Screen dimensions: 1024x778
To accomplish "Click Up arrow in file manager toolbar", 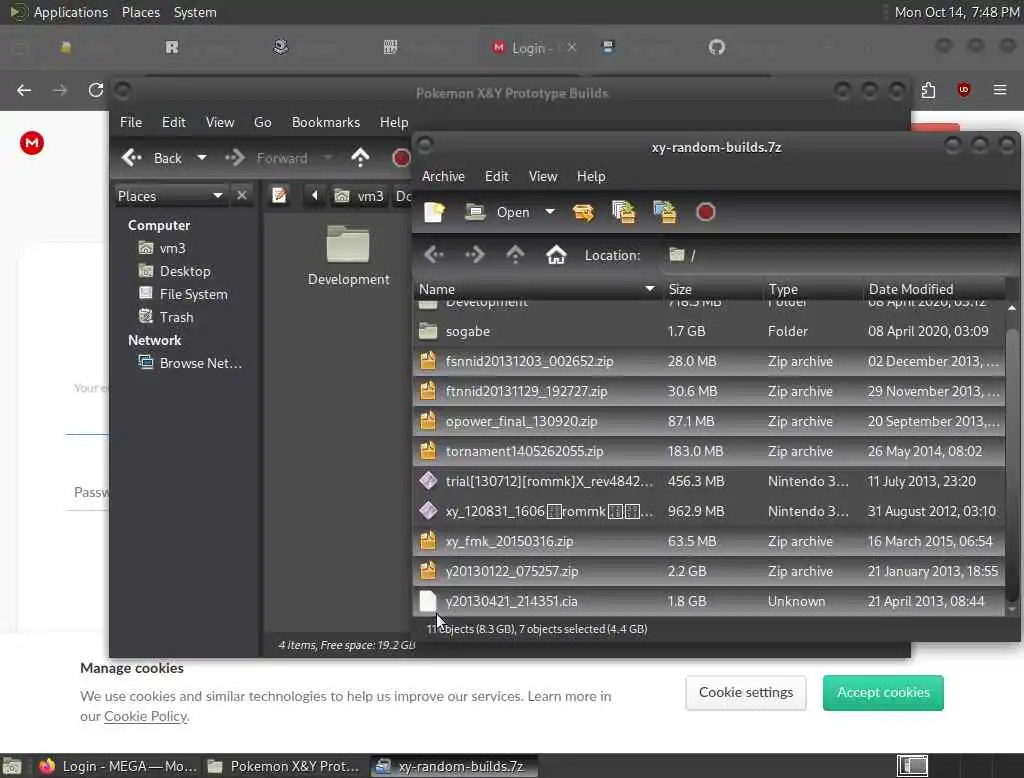I will pos(360,158).
